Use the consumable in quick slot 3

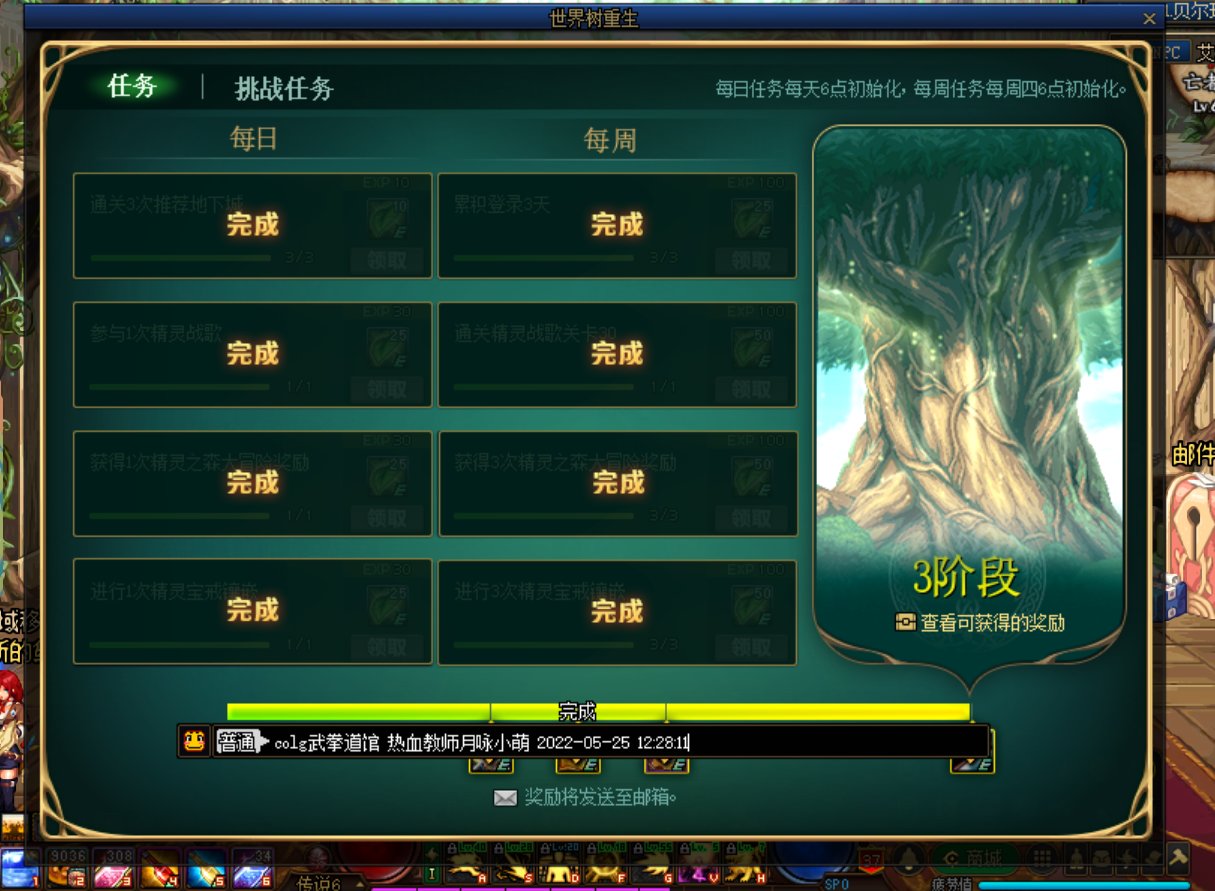click(113, 868)
